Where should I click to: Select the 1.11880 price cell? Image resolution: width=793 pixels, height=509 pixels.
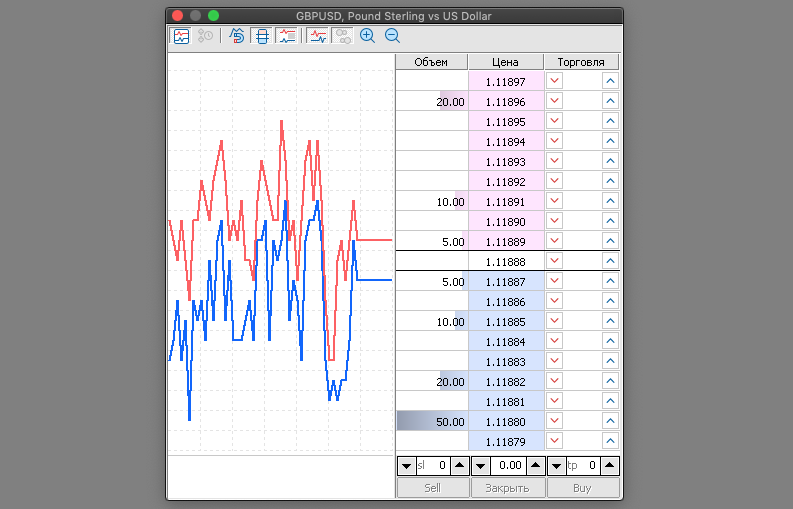click(506, 421)
